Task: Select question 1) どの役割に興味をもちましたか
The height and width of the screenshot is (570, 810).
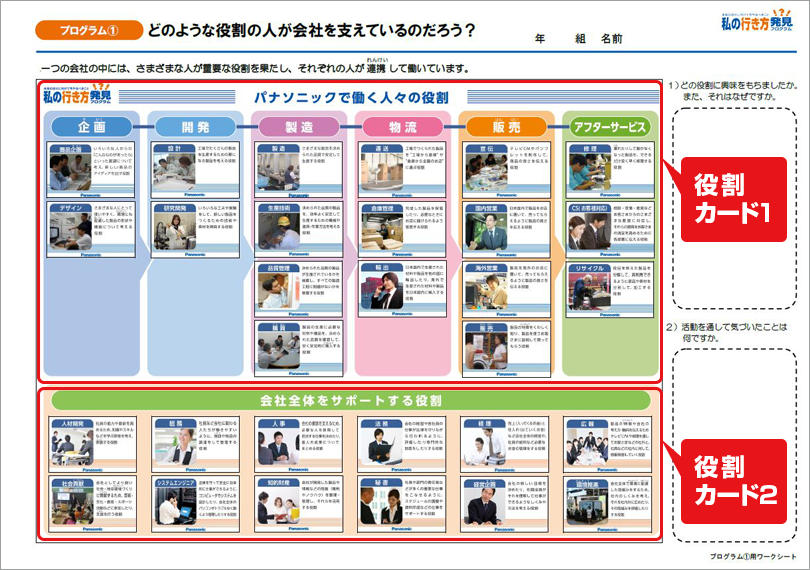Action: (x=733, y=91)
